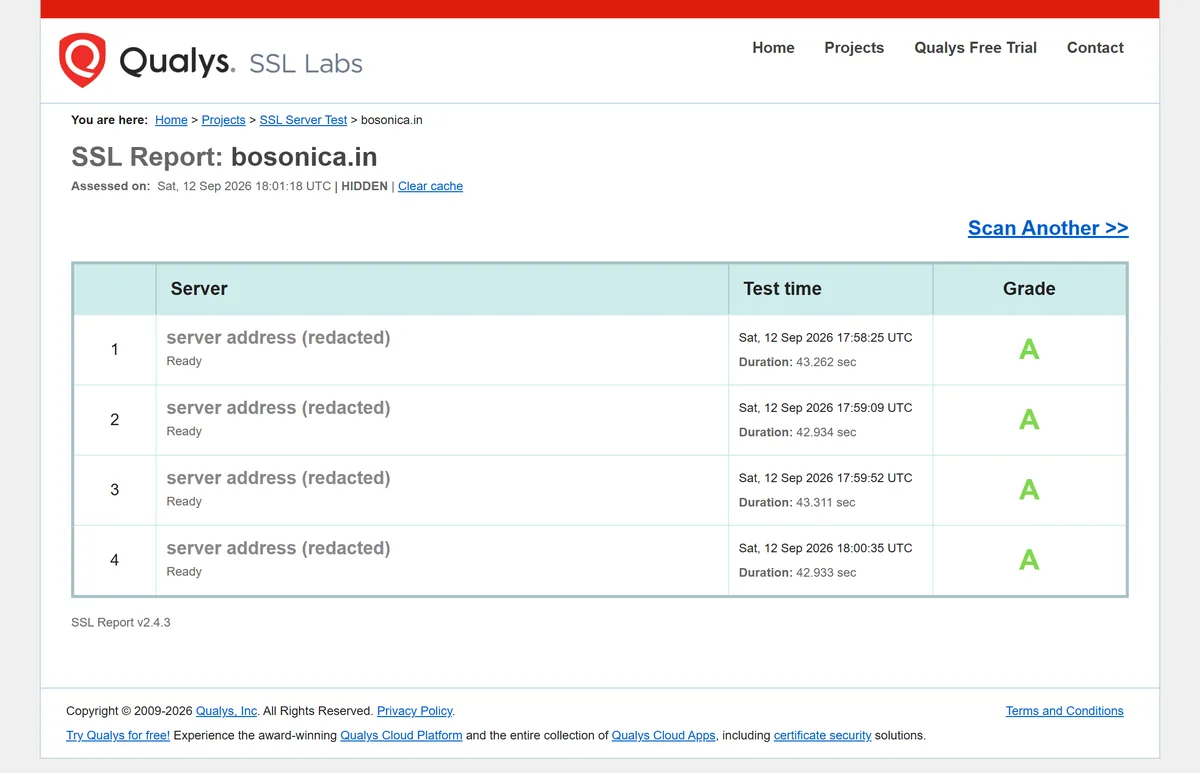Click the SSL Report v2.4.3 version text
This screenshot has height=773, width=1200.
[x=121, y=622]
